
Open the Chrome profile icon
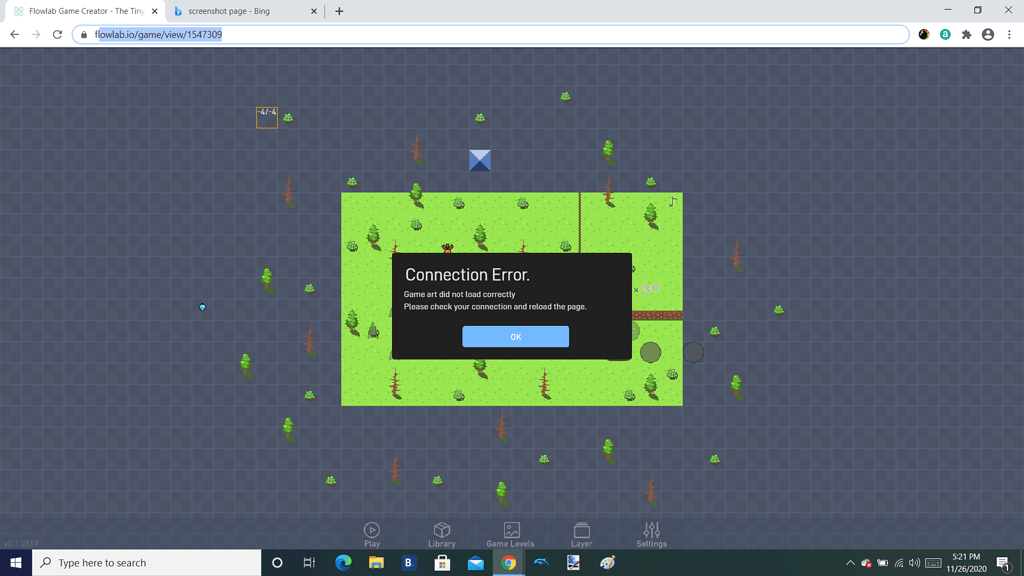pyautogui.click(x=987, y=33)
